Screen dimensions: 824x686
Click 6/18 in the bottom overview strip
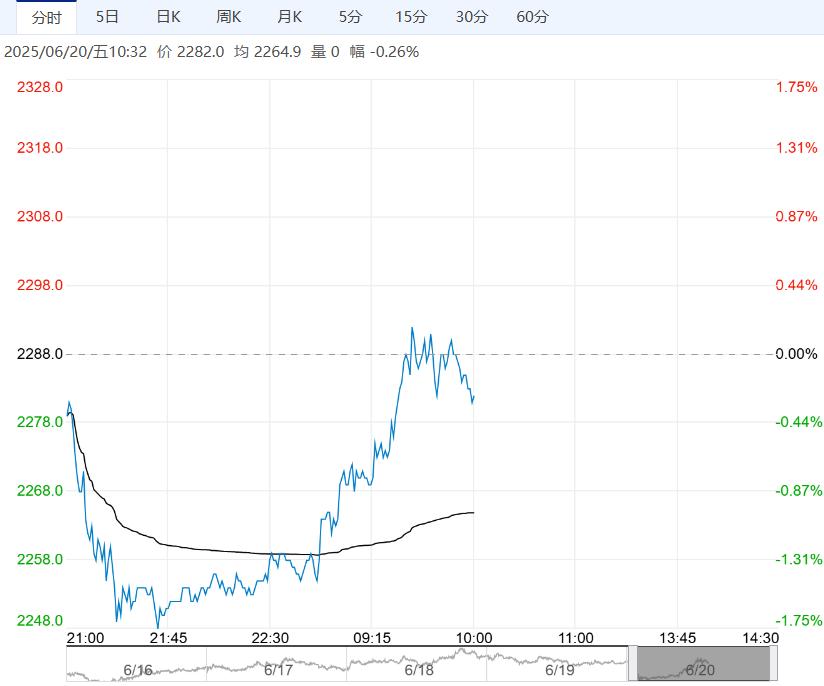click(418, 669)
